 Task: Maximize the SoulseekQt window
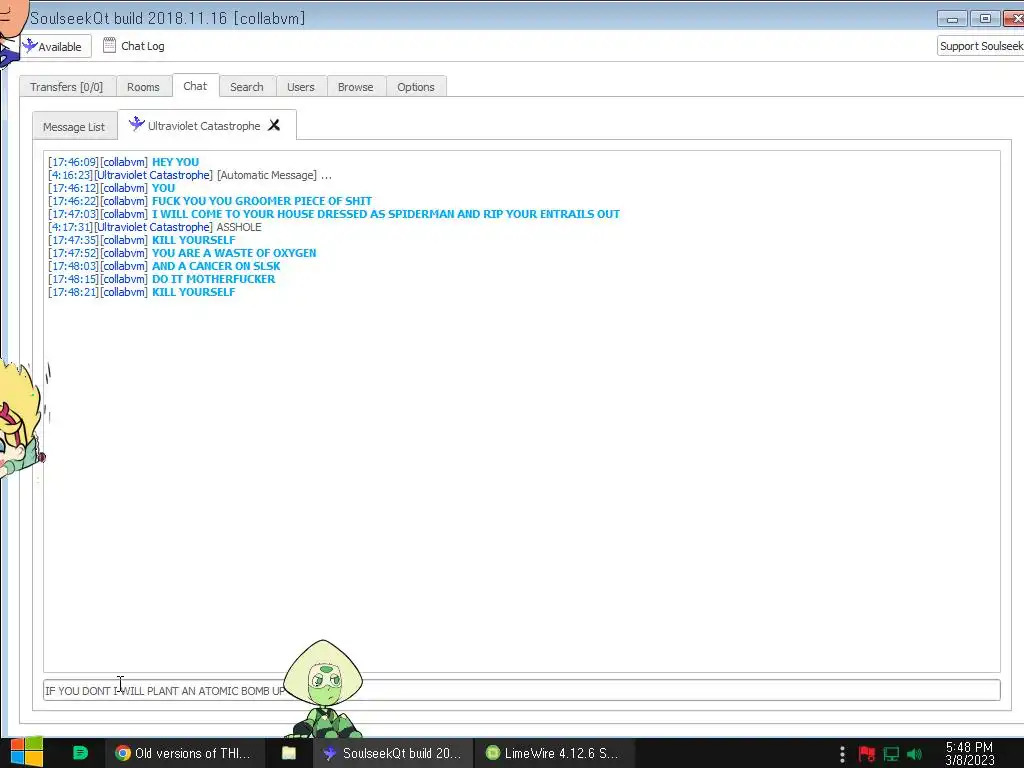click(x=985, y=19)
